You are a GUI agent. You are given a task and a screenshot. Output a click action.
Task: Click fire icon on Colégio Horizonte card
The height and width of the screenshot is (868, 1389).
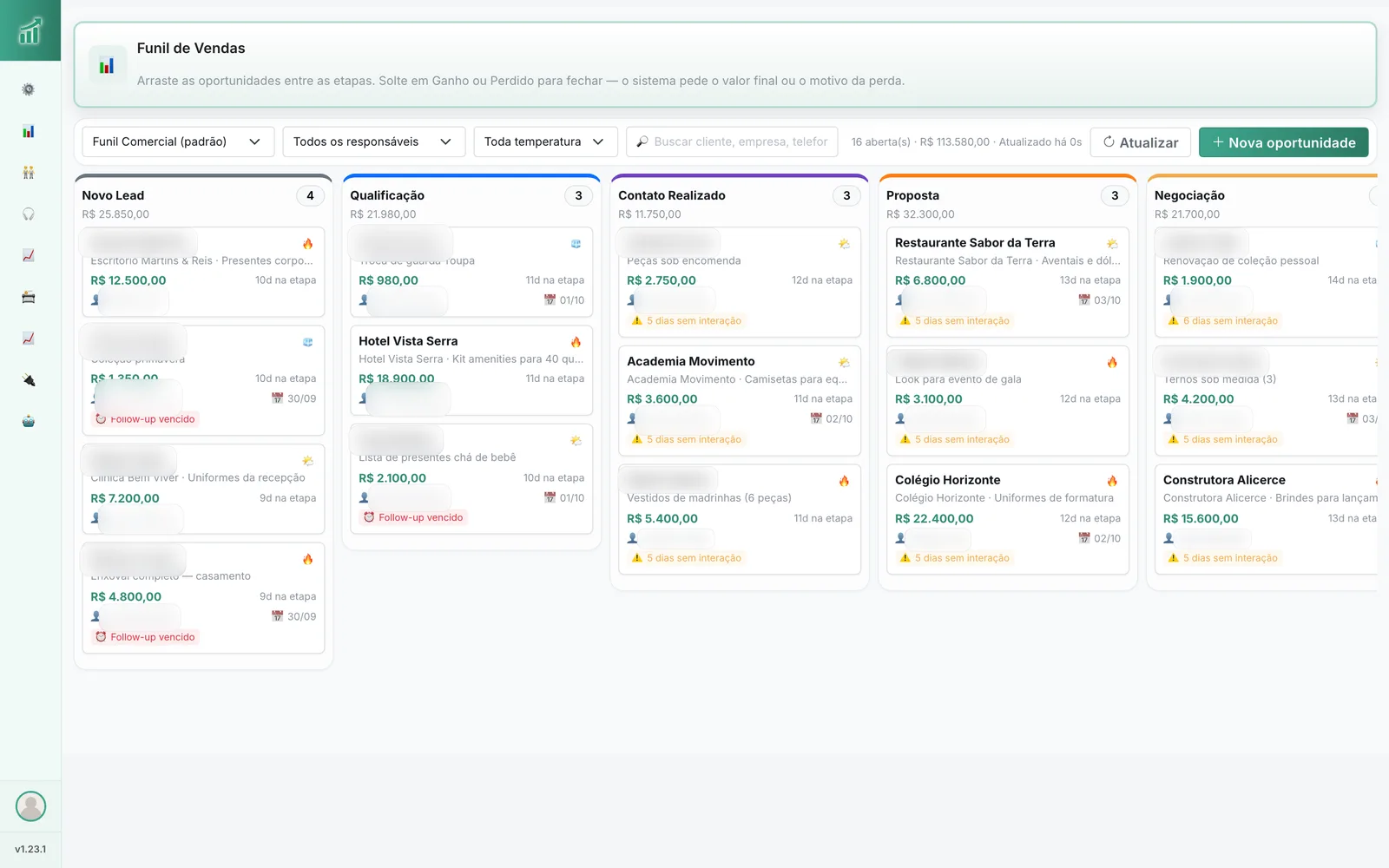(1112, 481)
